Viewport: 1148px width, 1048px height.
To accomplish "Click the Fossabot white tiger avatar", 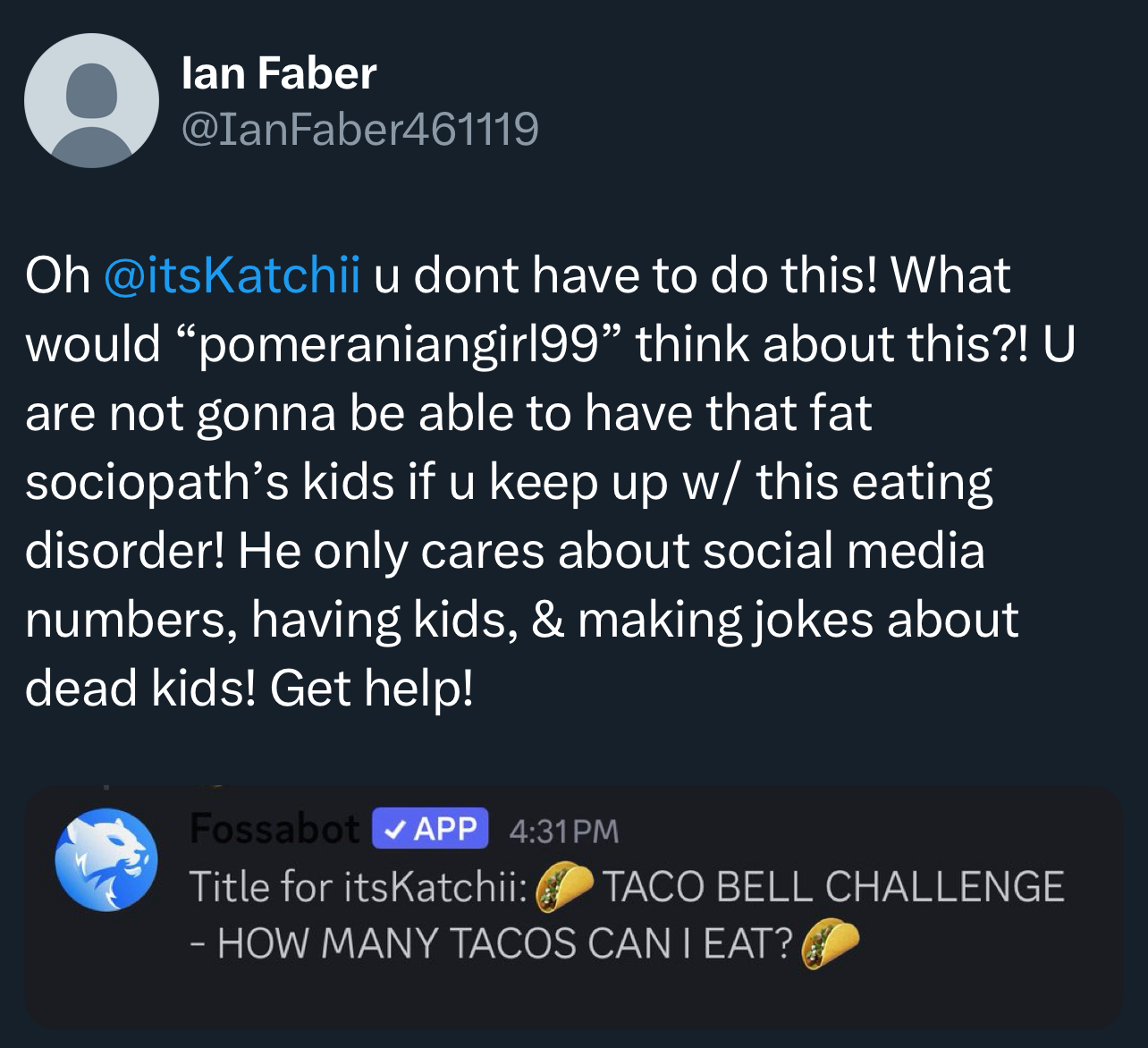I will click(x=106, y=859).
